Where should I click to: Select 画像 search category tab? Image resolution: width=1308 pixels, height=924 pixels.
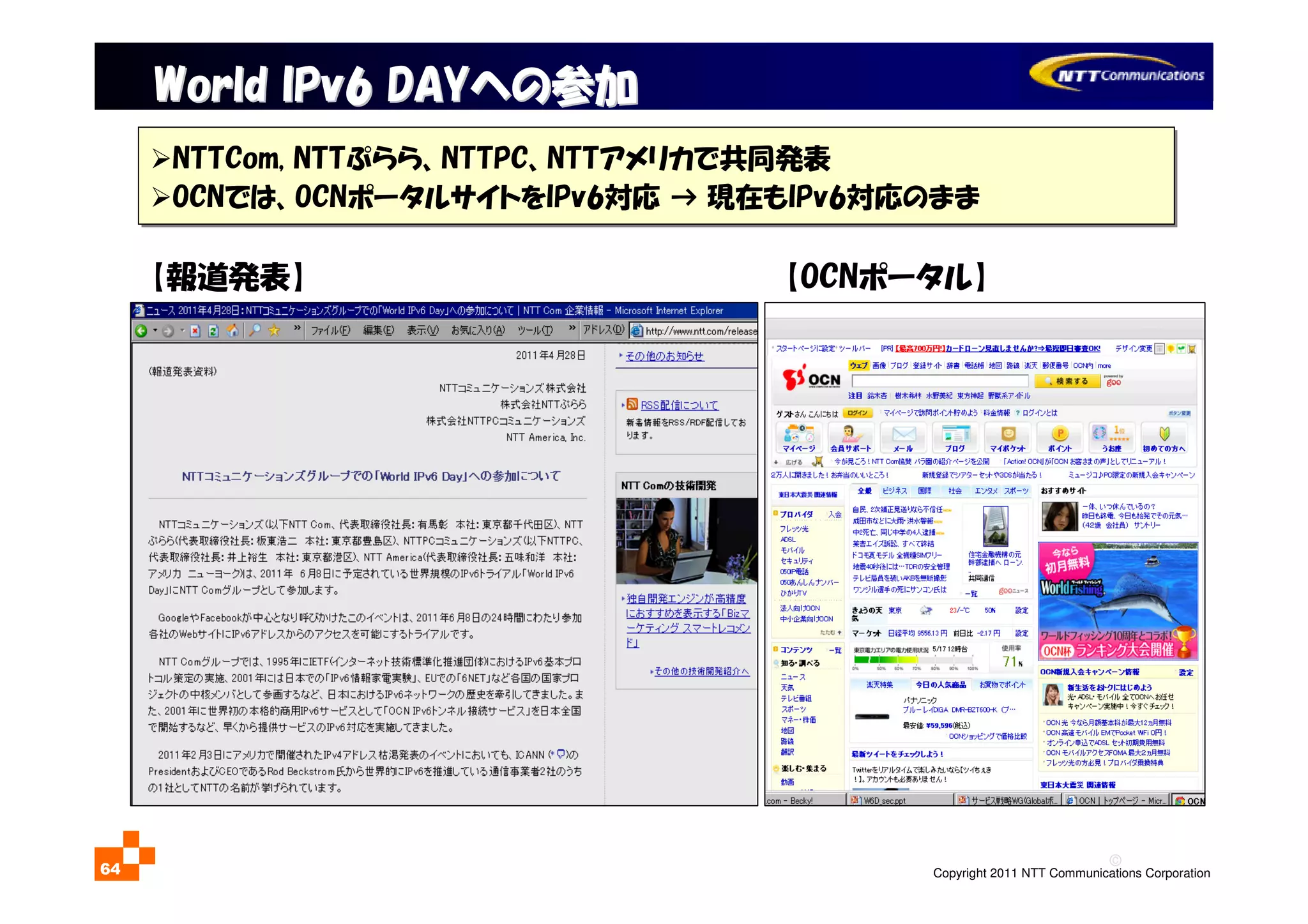pyautogui.click(x=879, y=366)
